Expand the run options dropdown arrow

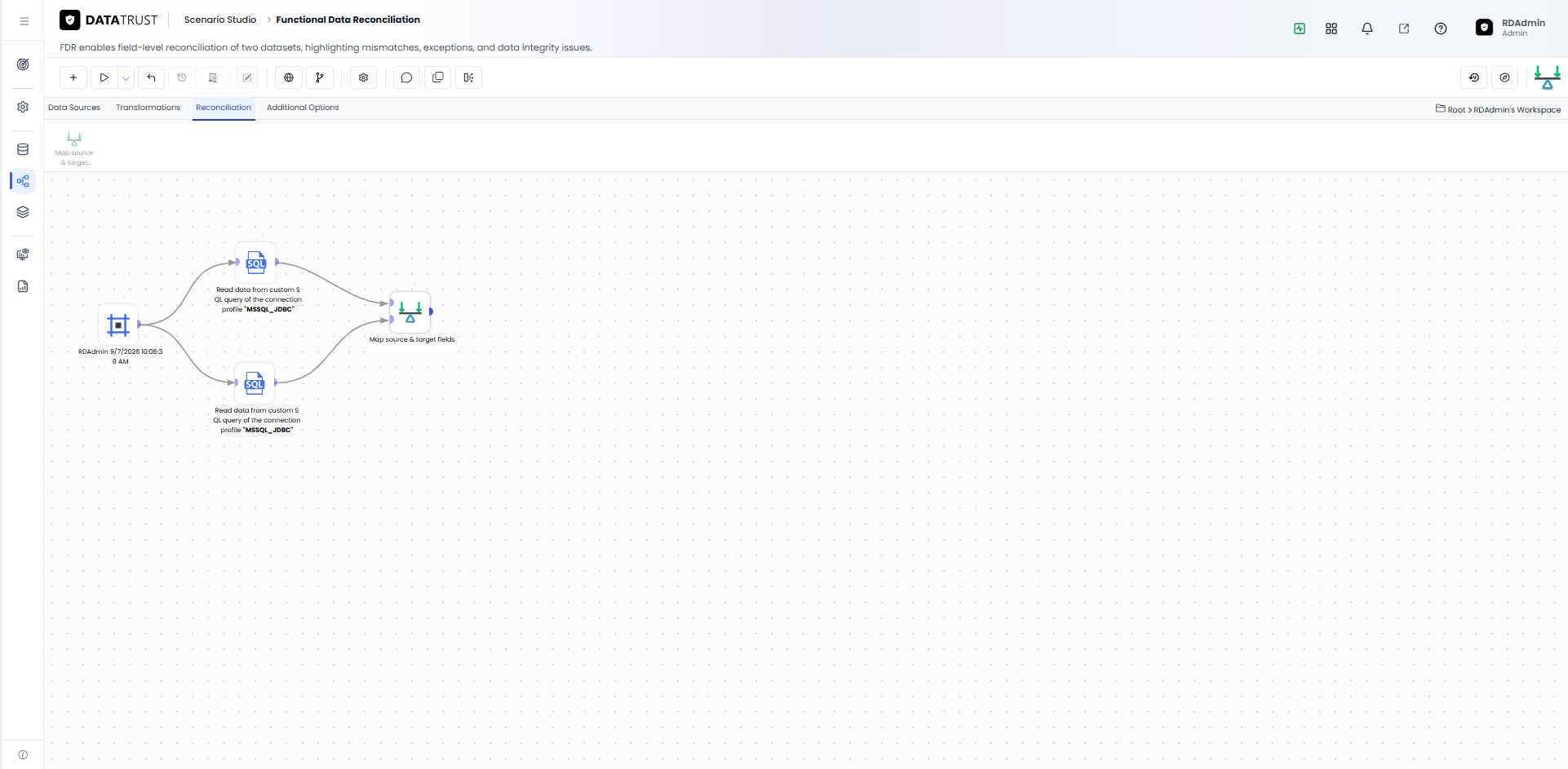point(126,77)
